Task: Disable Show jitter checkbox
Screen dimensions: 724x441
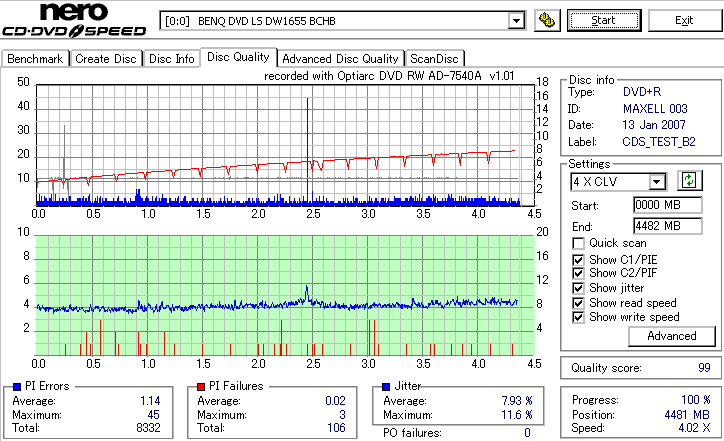Action: (578, 288)
